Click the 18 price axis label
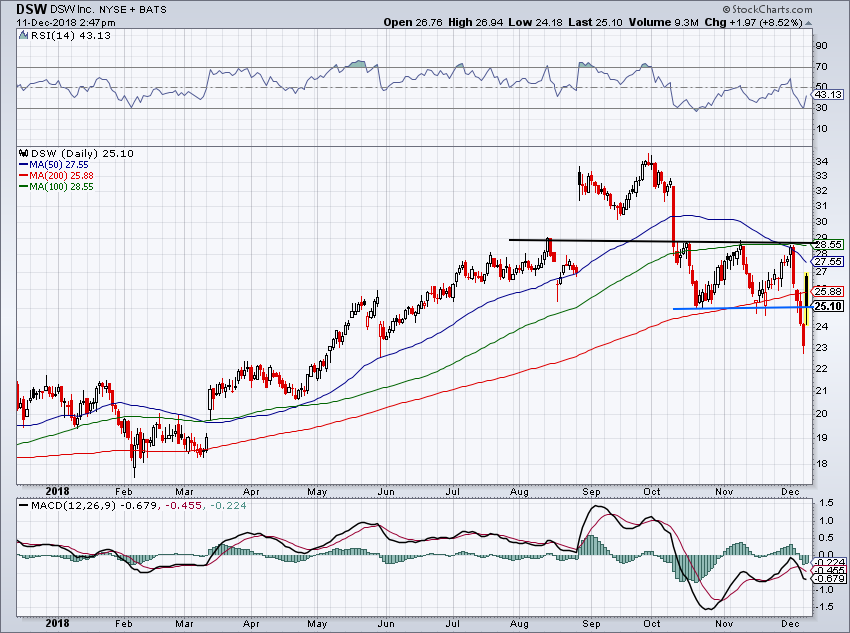This screenshot has width=850, height=633. click(821, 463)
